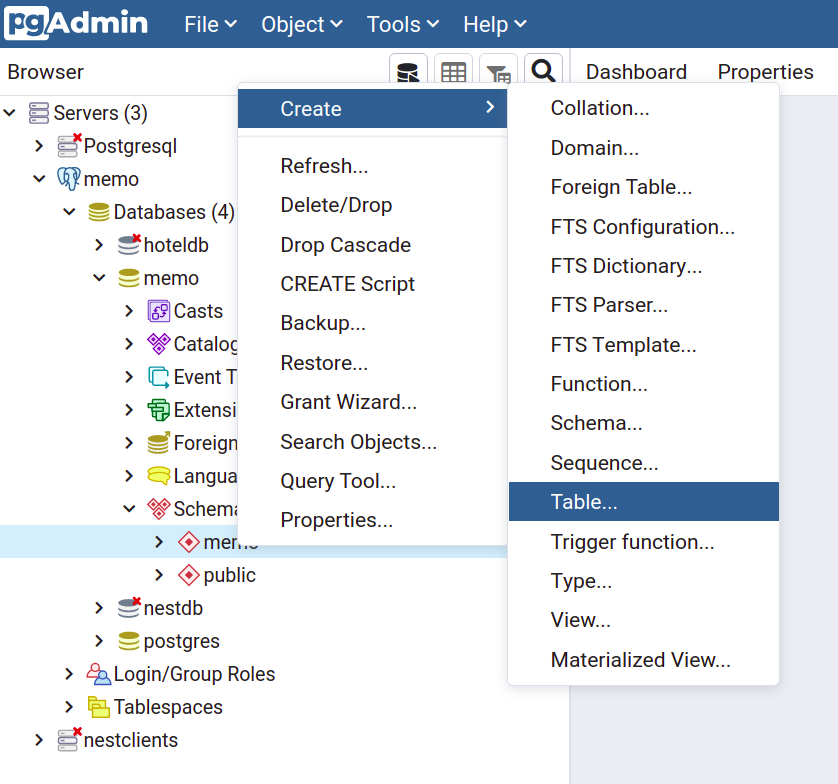Click the Schemas node icon
The width and height of the screenshot is (838, 784).
[x=159, y=509]
